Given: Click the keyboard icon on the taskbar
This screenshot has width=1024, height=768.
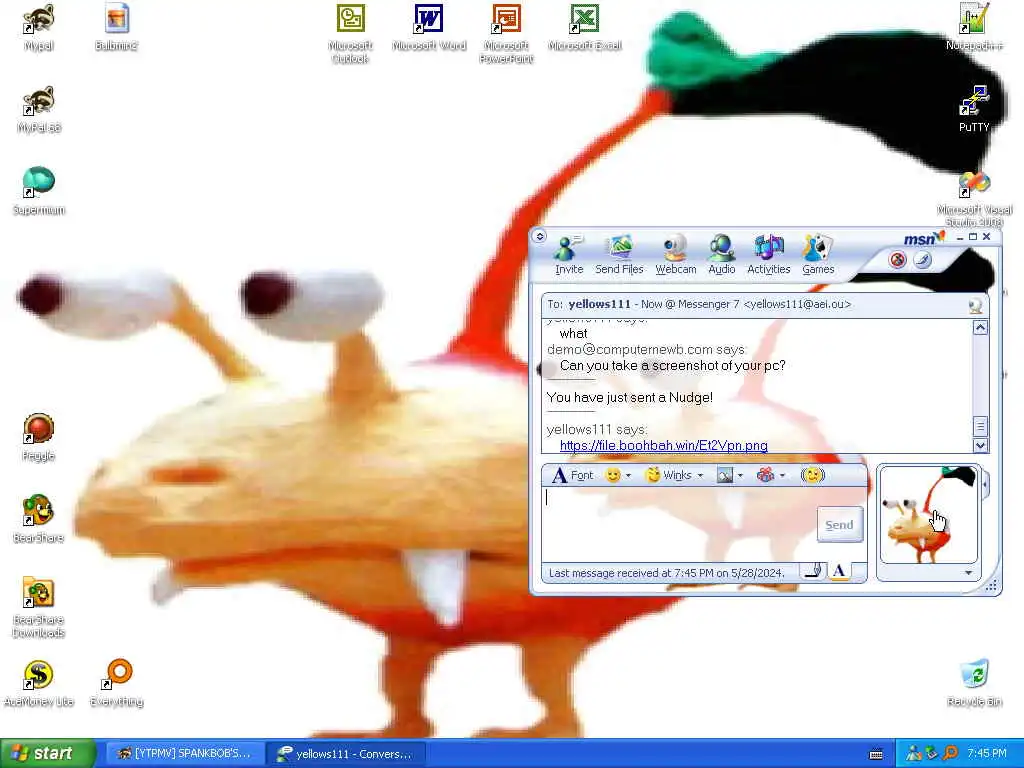Looking at the screenshot, I should pyautogui.click(x=876, y=754).
